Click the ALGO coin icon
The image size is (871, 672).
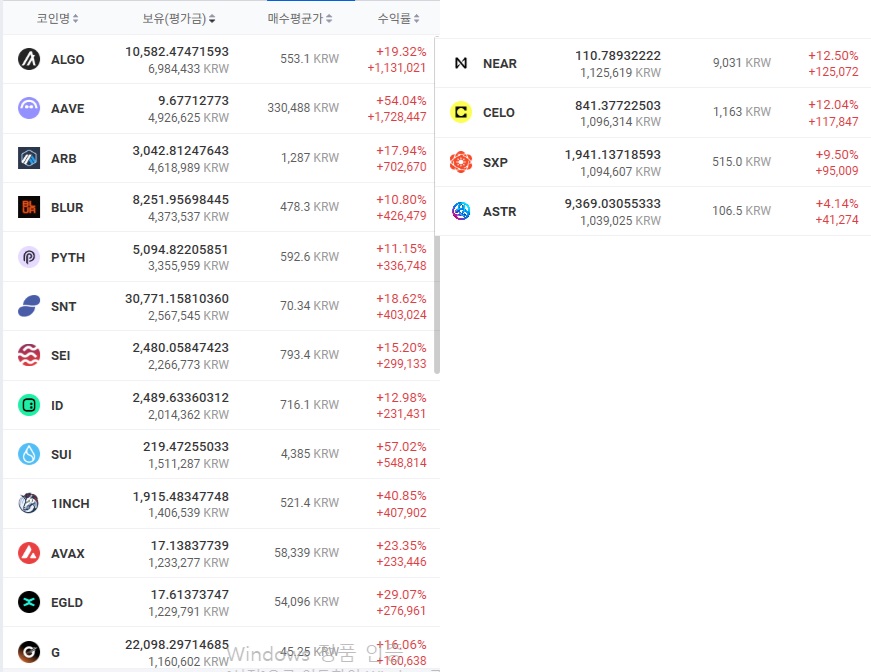pyautogui.click(x=29, y=59)
